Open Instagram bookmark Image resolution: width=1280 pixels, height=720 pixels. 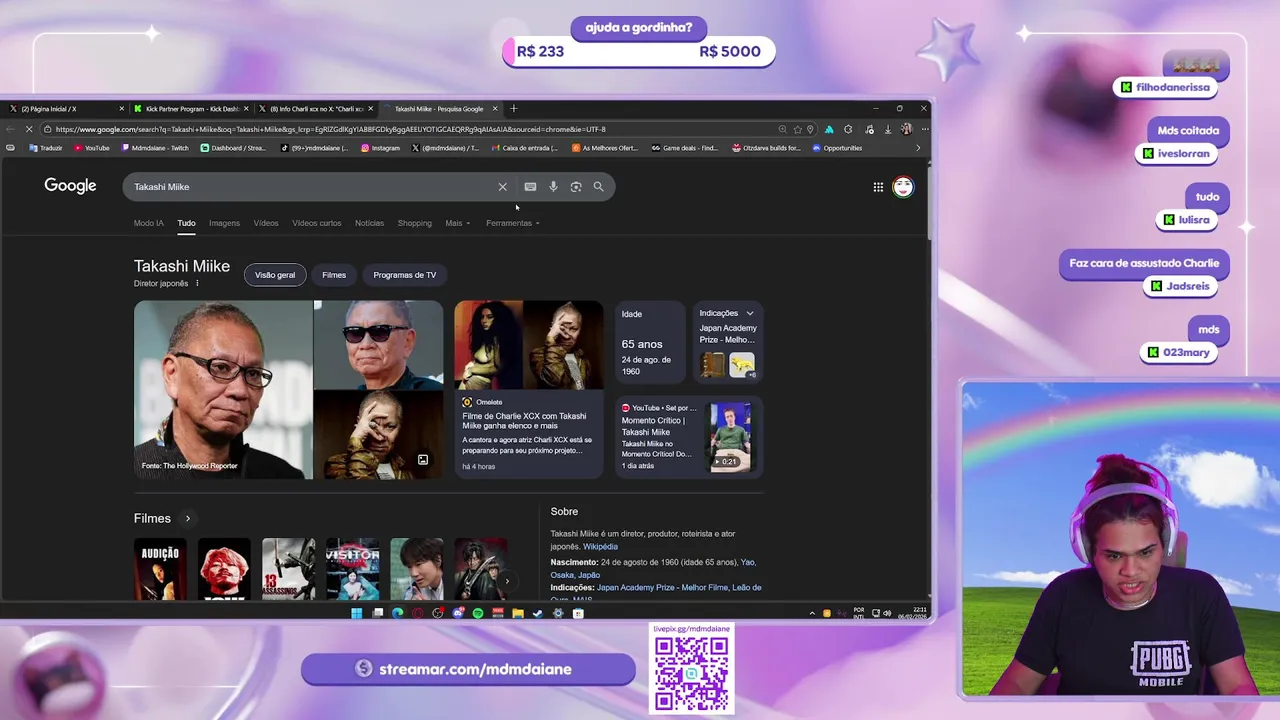click(x=380, y=148)
